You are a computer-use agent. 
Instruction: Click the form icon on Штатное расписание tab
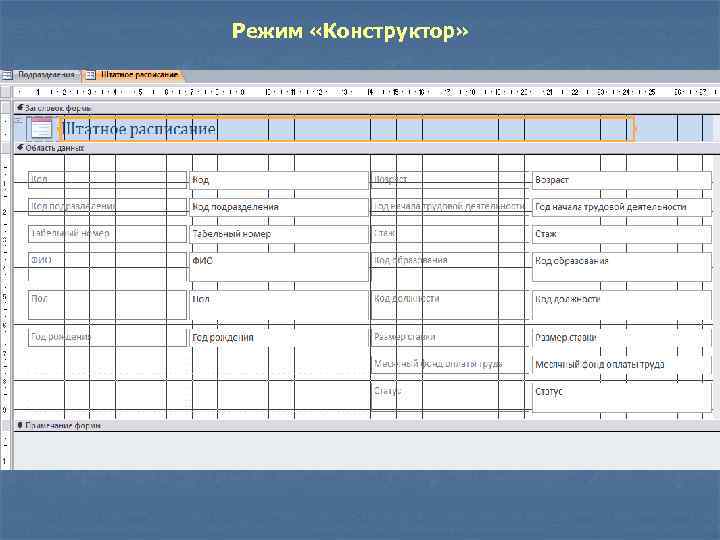click(x=90, y=75)
